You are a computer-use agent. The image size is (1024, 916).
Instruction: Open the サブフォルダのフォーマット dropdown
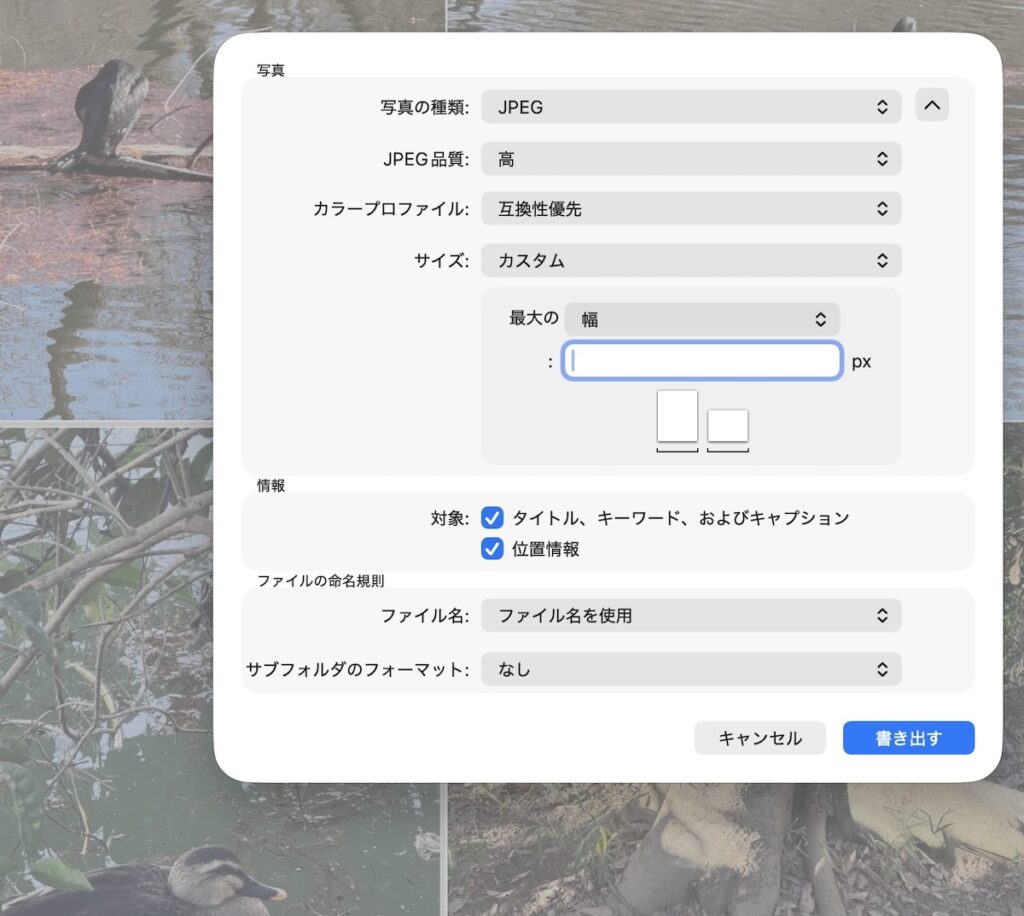coord(691,670)
